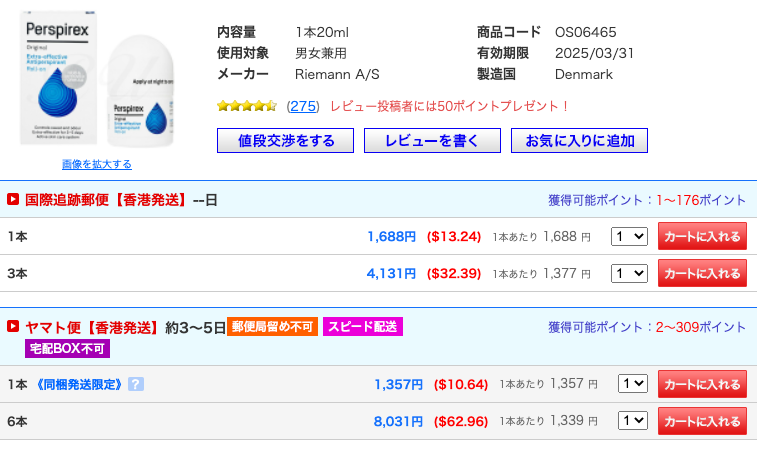The image size is (769, 451).
Task: Click the 国際追跡郵便【香港発送】 heading
Action: pyautogui.click(x=106, y=200)
